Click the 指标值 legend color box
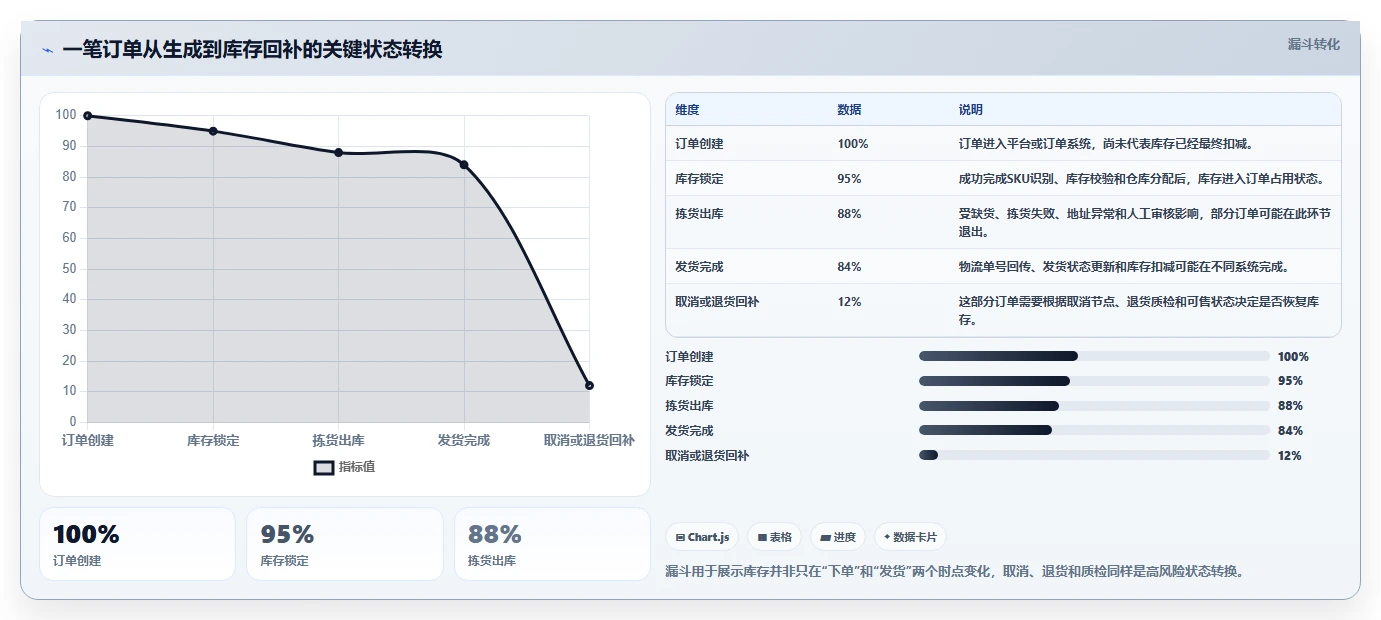This screenshot has width=1381, height=620. [324, 467]
